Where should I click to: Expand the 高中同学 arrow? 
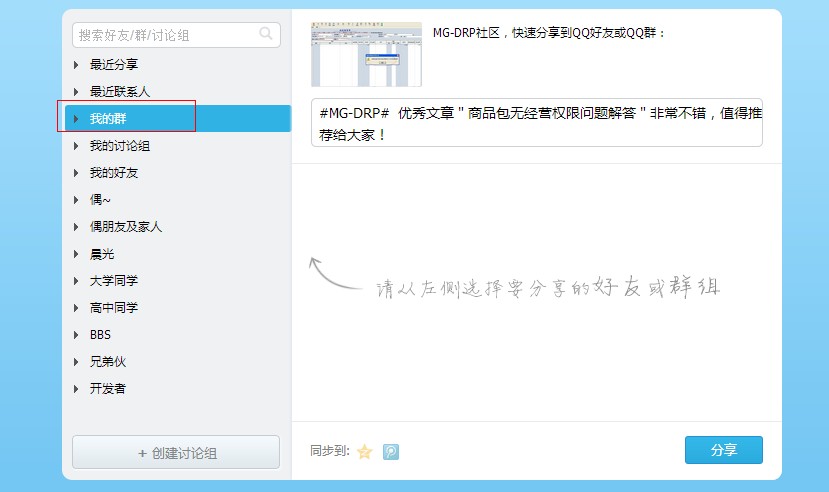(x=76, y=308)
